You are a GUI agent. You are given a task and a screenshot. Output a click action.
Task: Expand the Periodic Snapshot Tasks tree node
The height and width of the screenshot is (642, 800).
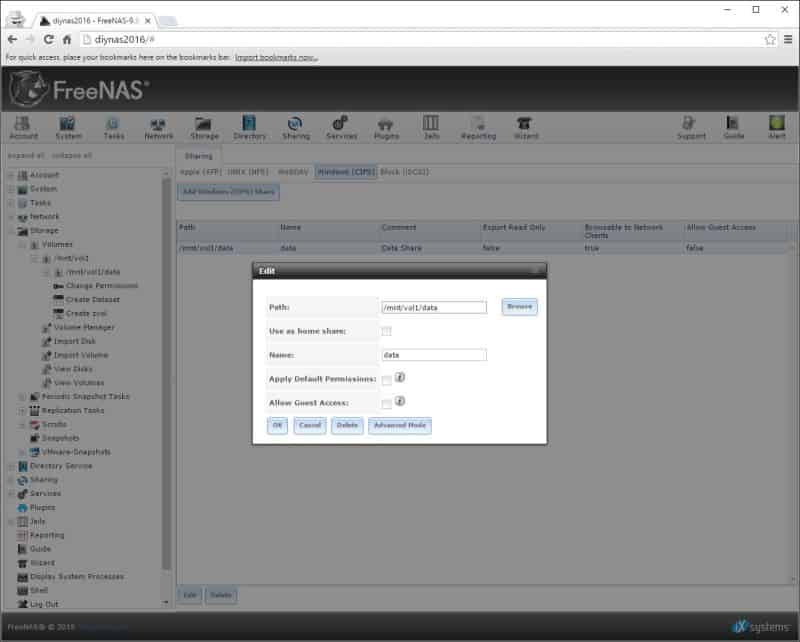click(22, 397)
